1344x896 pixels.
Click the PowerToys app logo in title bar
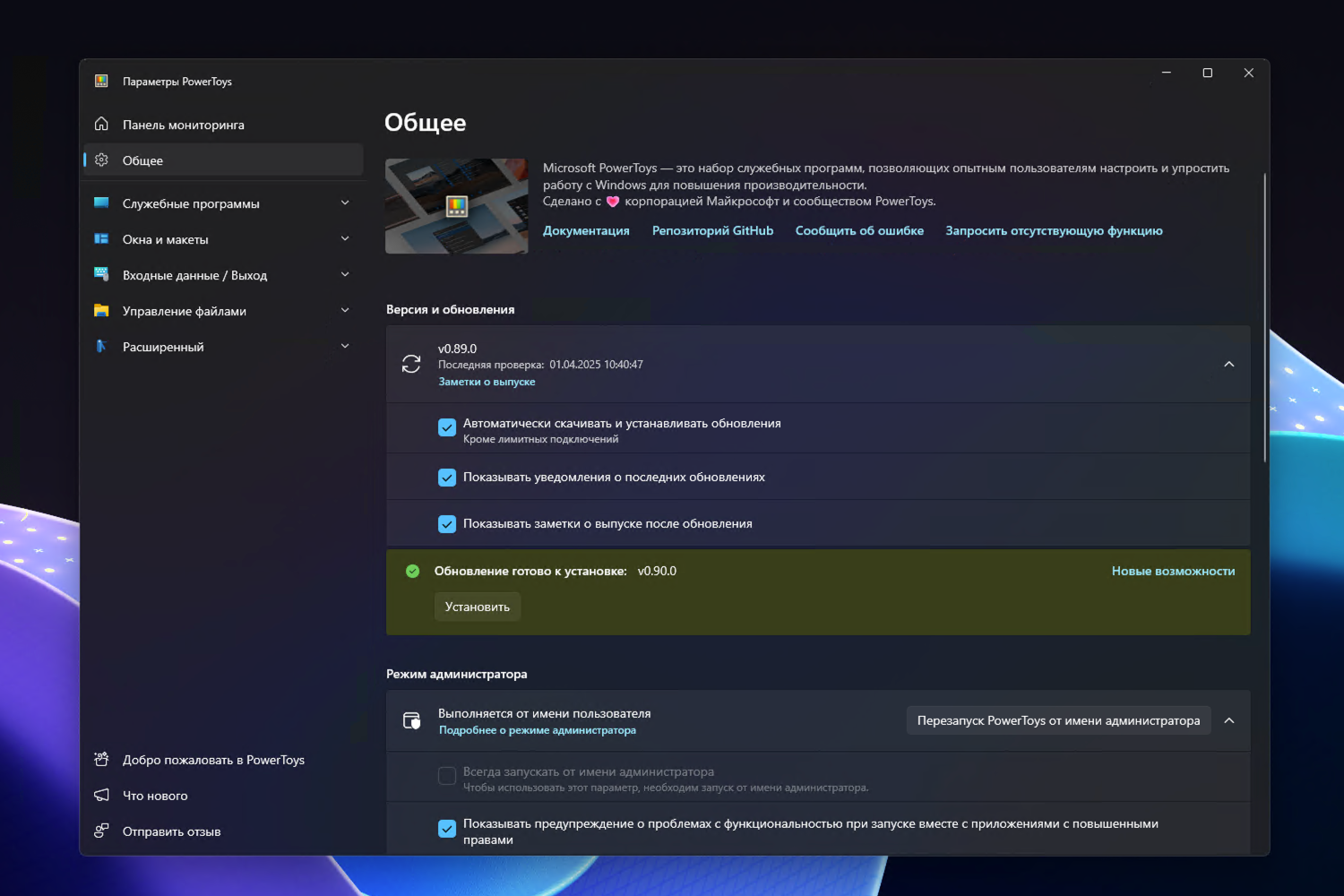[x=101, y=81]
